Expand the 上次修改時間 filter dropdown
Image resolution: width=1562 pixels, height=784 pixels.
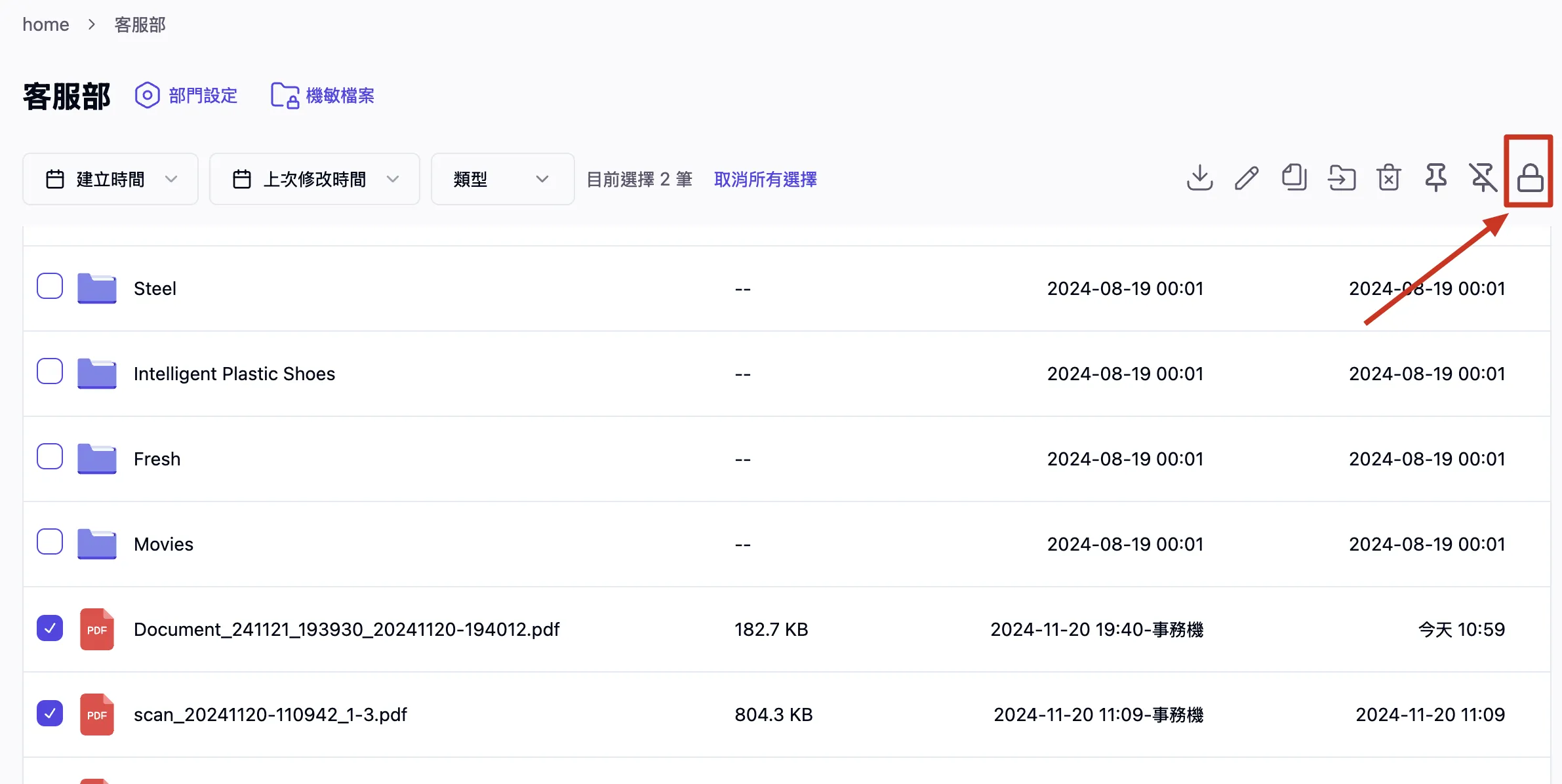[314, 179]
